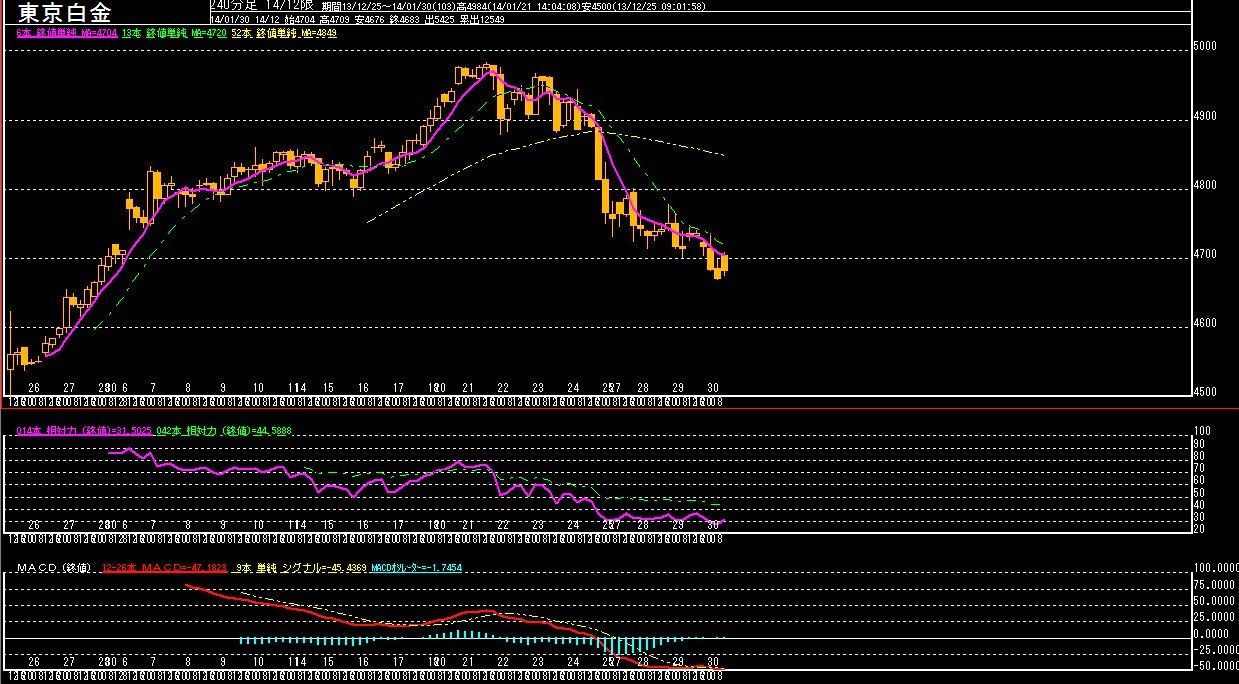Click the 042本 相対力 (終値)=44.5888 legend

pos(224,430)
